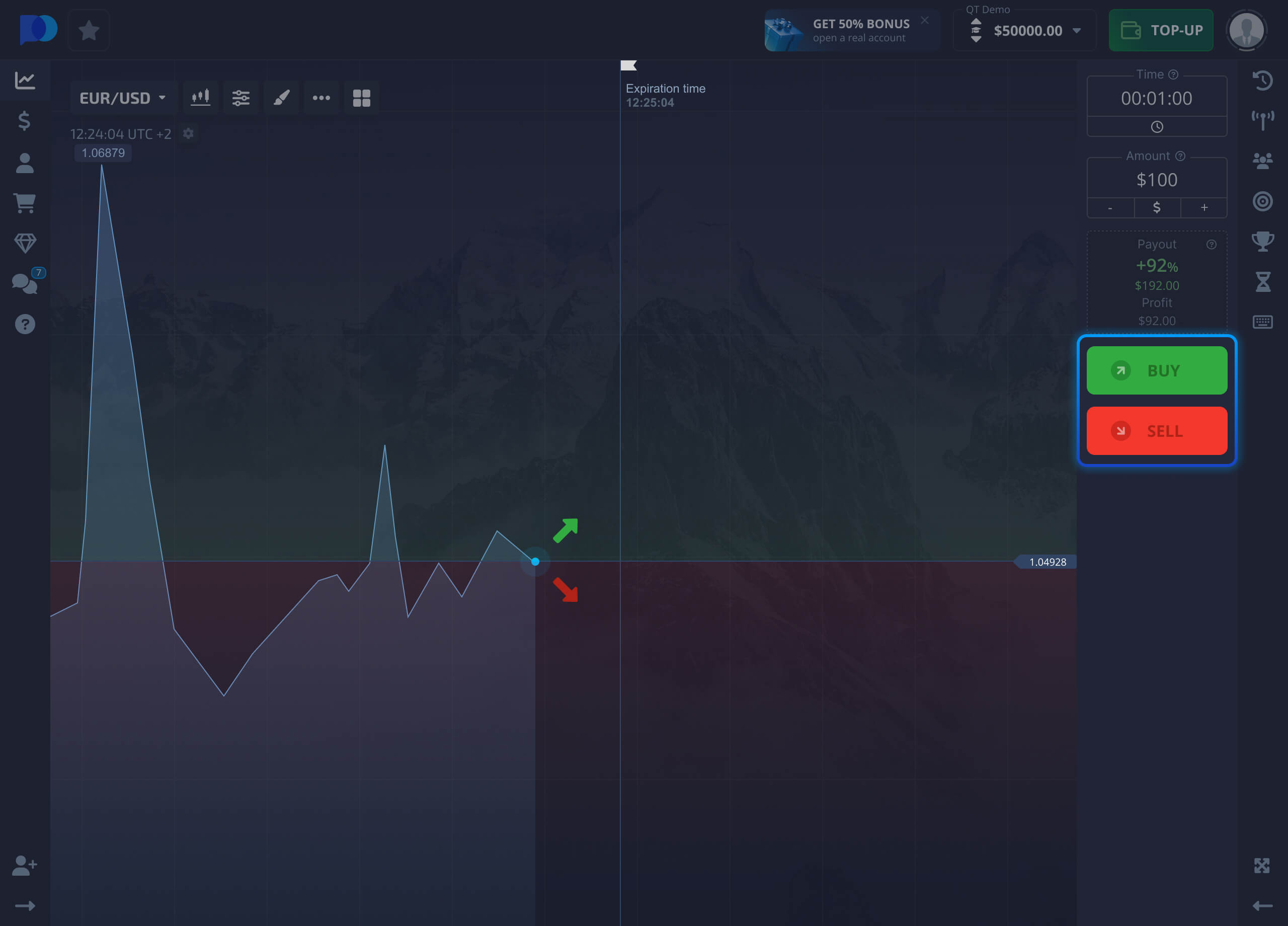Open keyboard shortcuts panel
Image resolution: width=1288 pixels, height=926 pixels.
[1263, 322]
